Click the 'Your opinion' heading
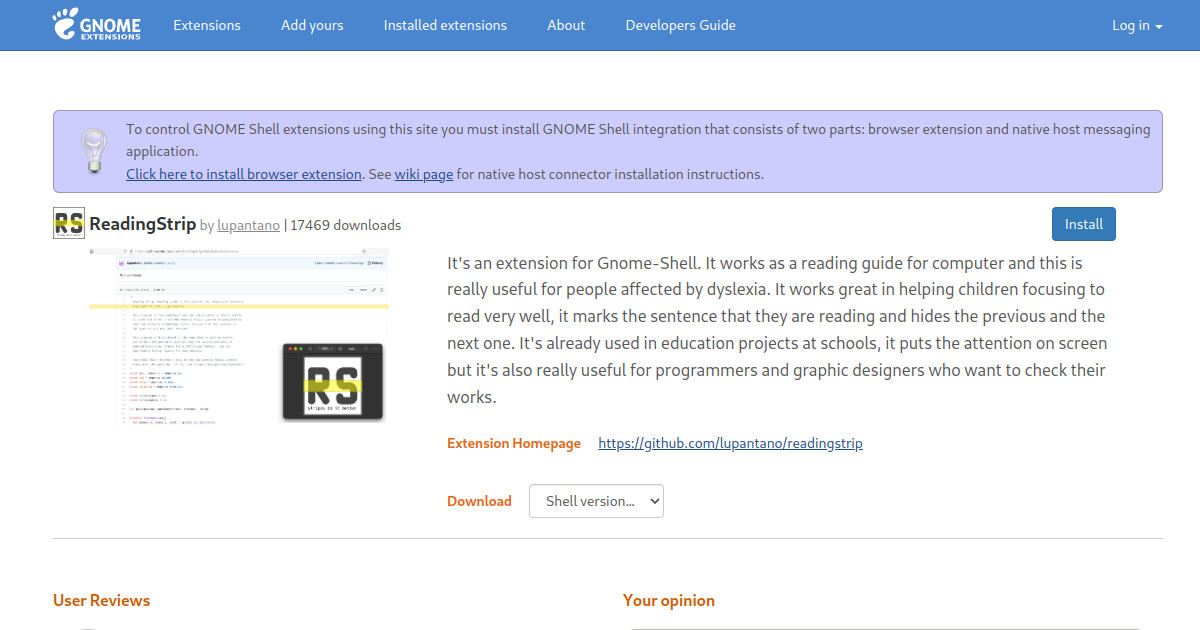The width and height of the screenshot is (1200, 630). tap(669, 600)
